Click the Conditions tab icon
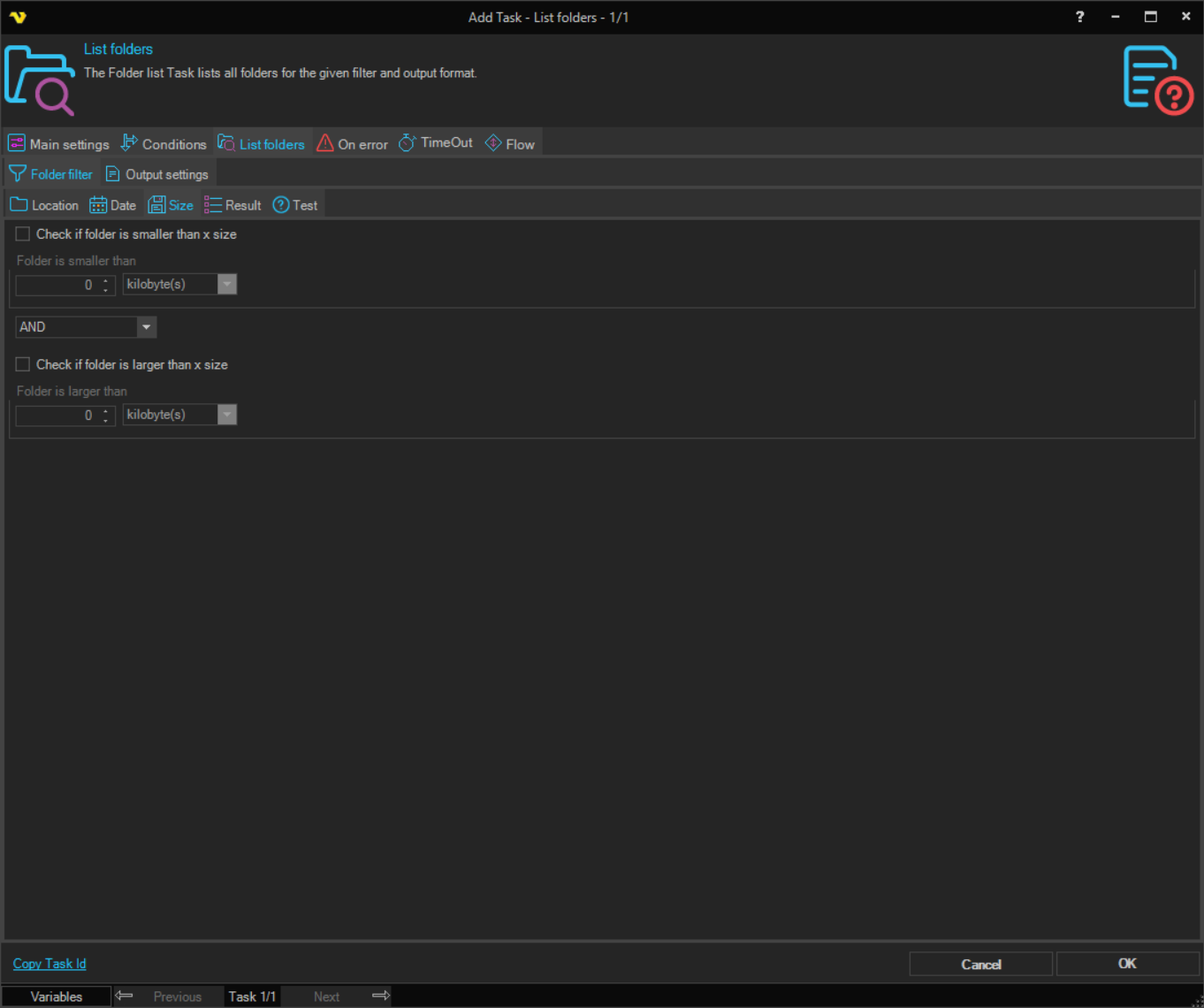1204x1008 pixels. tap(129, 143)
